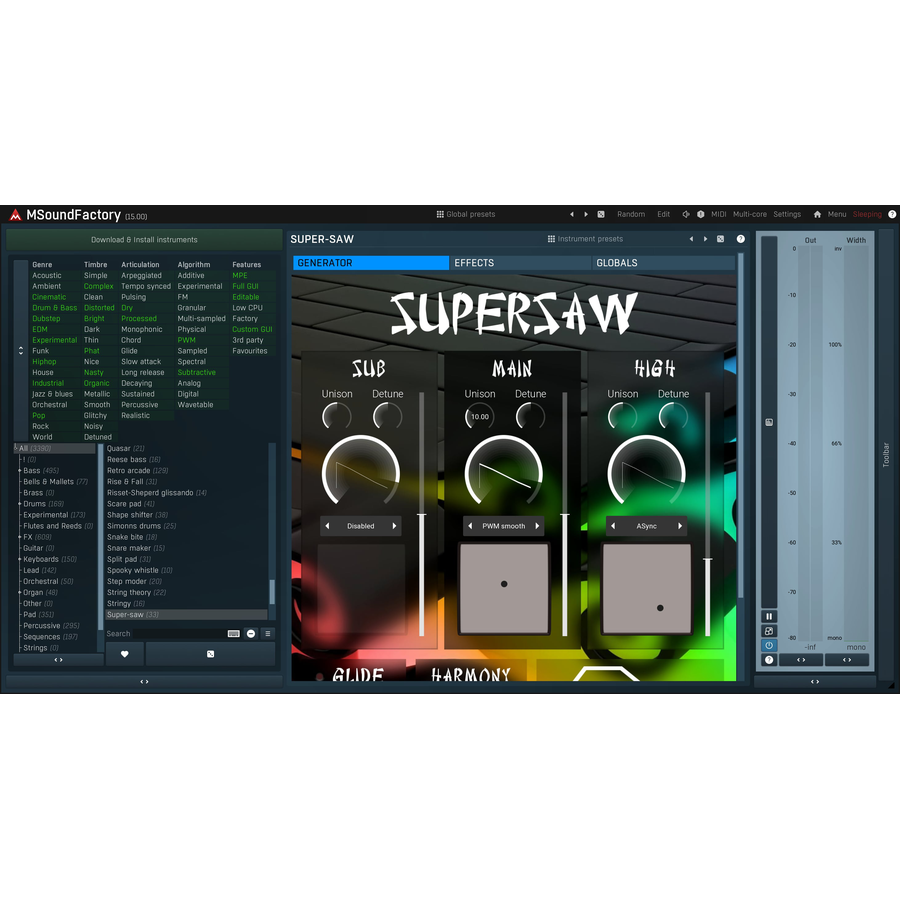Open the Instrument presets grid
900x900 pixels.
[x=585, y=239]
